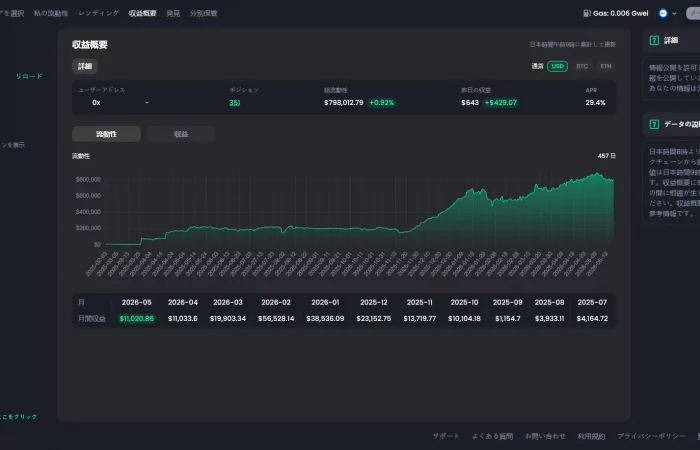Viewport: 700px width, 450px height.
Task: Click the 2025-07 month header
Action: [x=592, y=302]
